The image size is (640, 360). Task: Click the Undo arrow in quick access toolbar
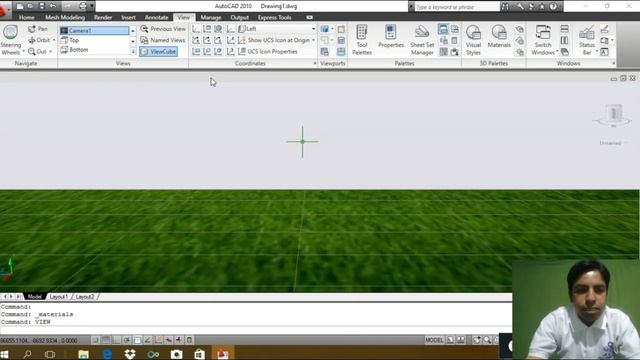coord(53,6)
